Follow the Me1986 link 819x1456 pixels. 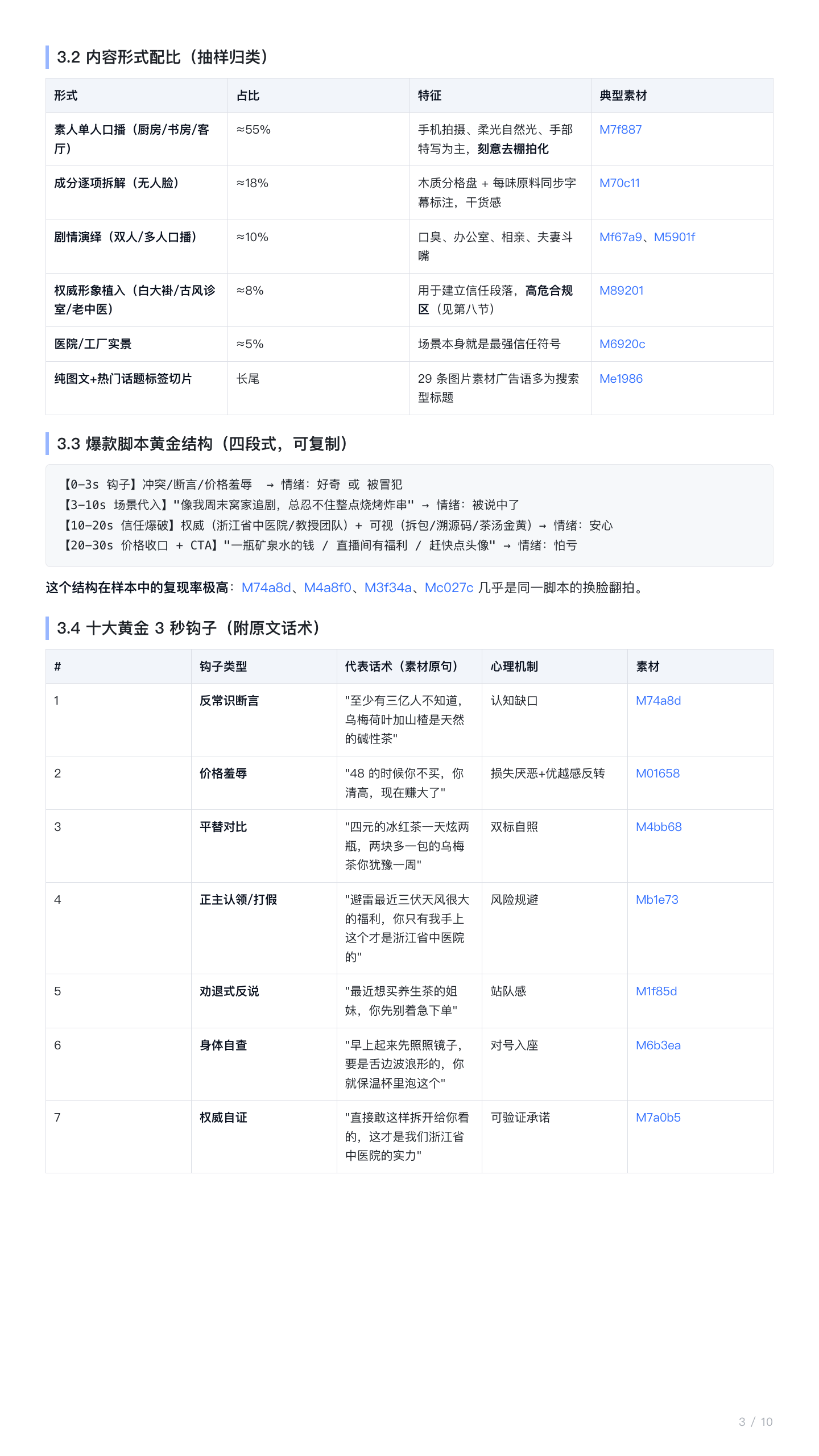tap(621, 379)
